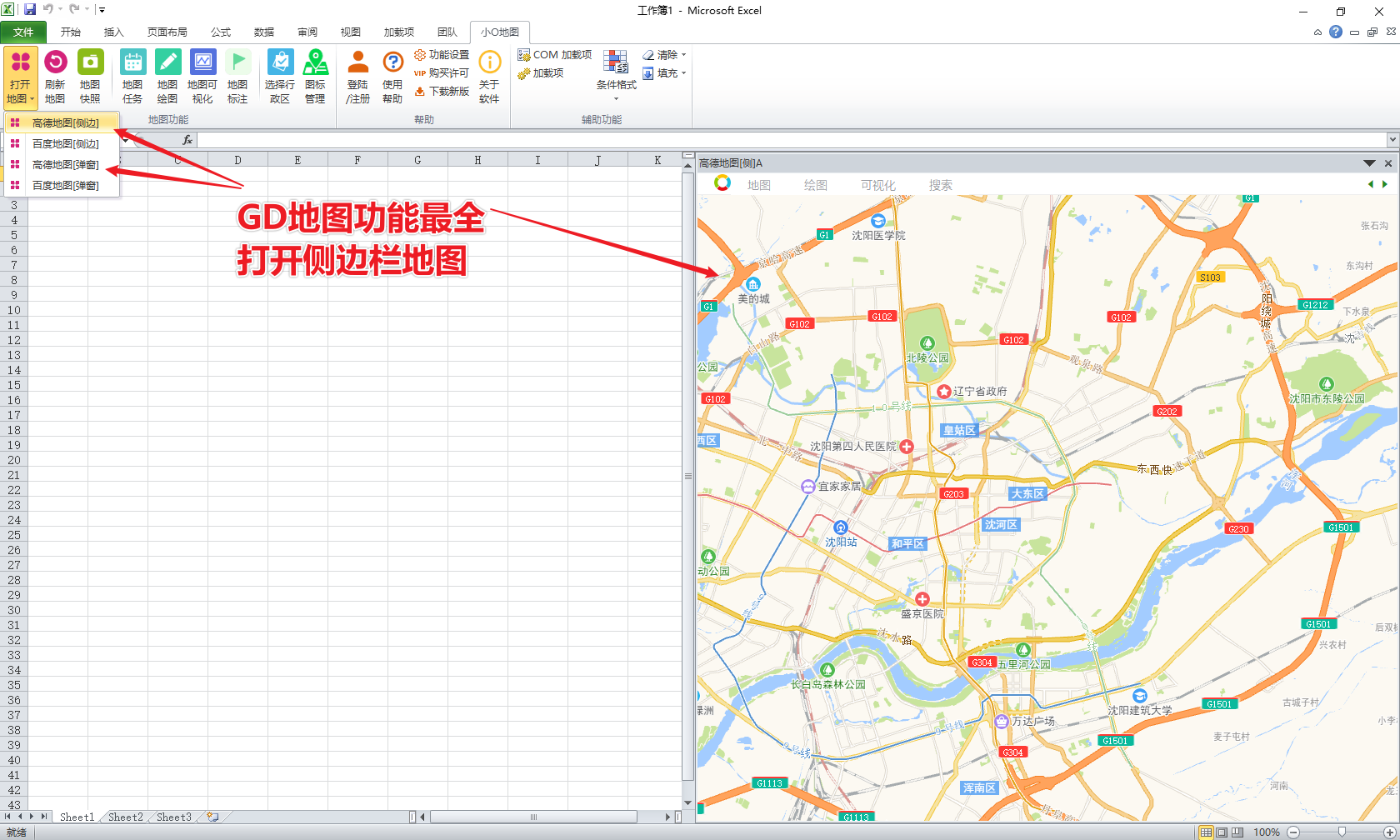The width and height of the screenshot is (1400, 840).
Task: Minimize the ribbon with the caret icon
Action: coord(1317,32)
